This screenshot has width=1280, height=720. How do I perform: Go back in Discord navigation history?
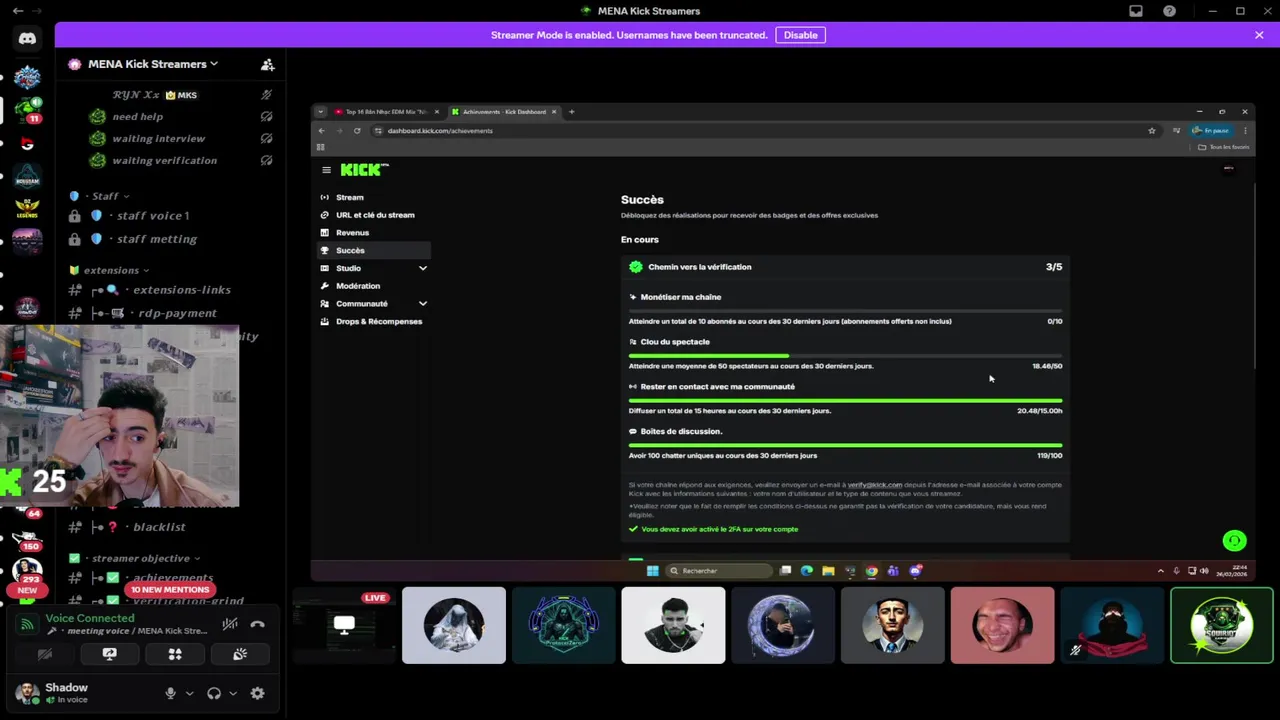[x=17, y=11]
